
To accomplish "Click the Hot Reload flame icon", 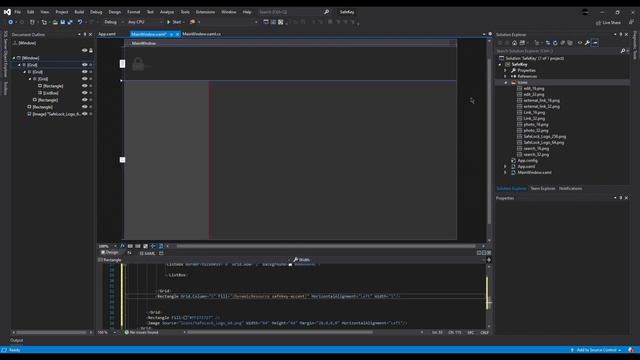I will click(192, 22).
